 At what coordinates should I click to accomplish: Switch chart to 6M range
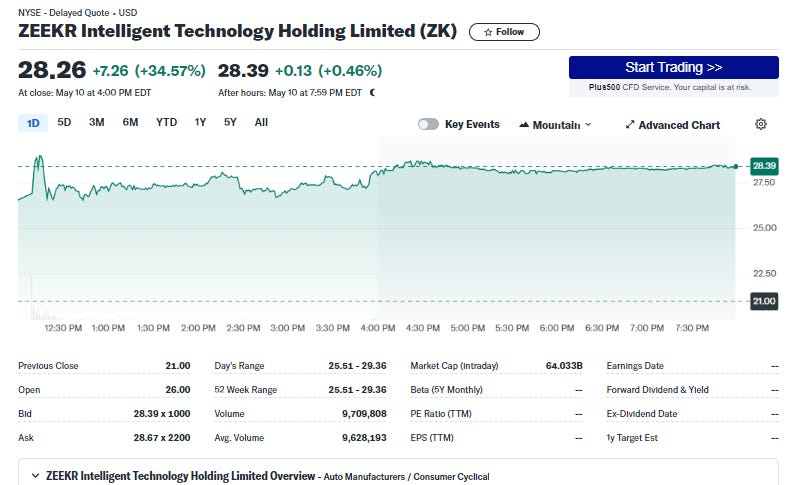pos(130,122)
